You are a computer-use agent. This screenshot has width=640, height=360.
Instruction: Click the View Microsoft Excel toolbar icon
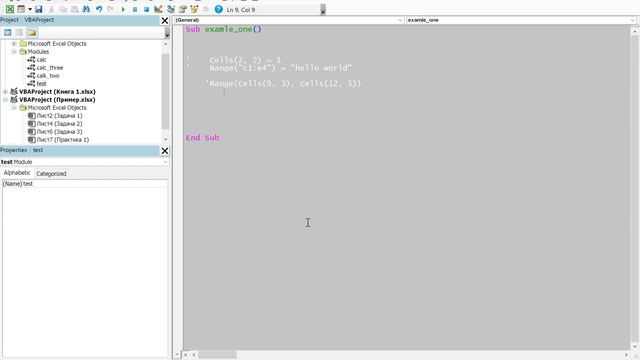pos(10,9)
